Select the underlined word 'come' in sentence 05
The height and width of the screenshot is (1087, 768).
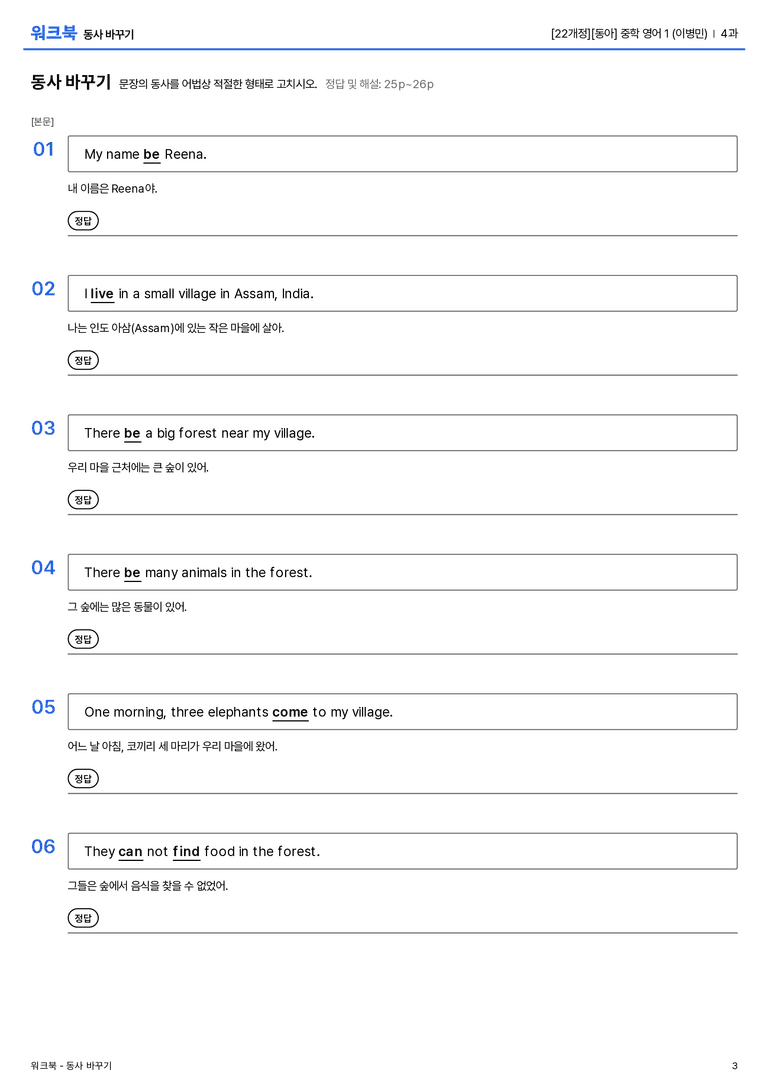point(290,712)
